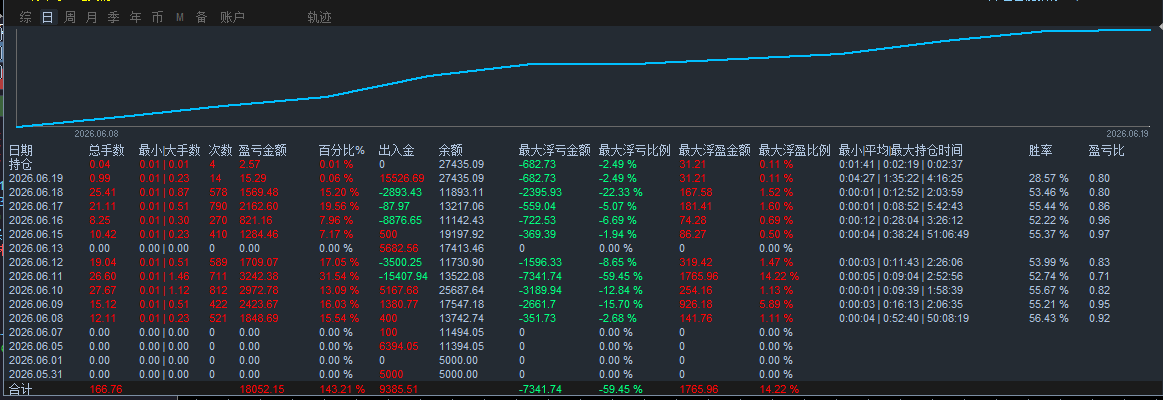This screenshot has width=1163, height=400.
Task: Click the 胜率 column header
Action: click(x=1041, y=151)
